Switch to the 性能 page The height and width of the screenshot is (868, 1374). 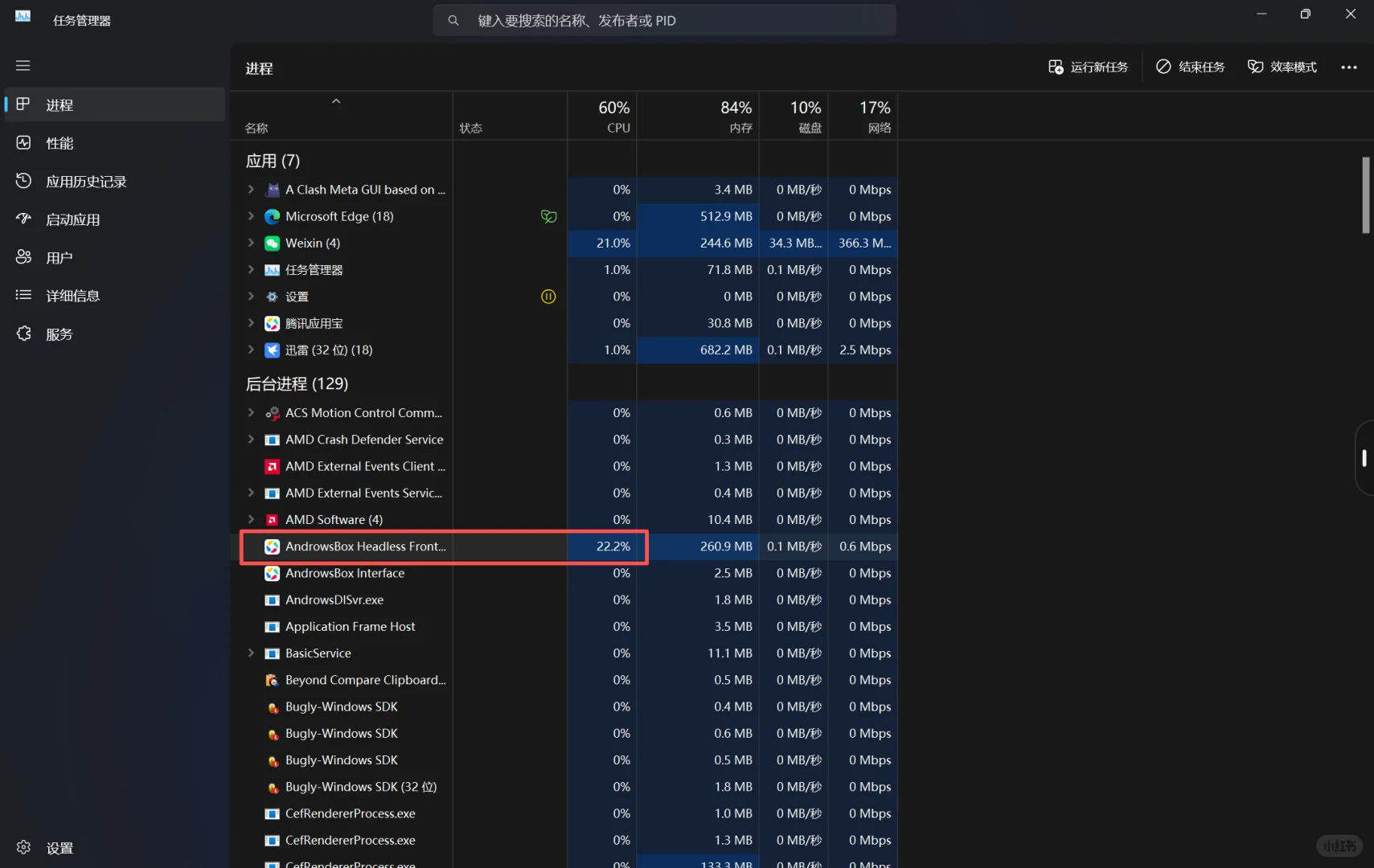click(x=115, y=143)
